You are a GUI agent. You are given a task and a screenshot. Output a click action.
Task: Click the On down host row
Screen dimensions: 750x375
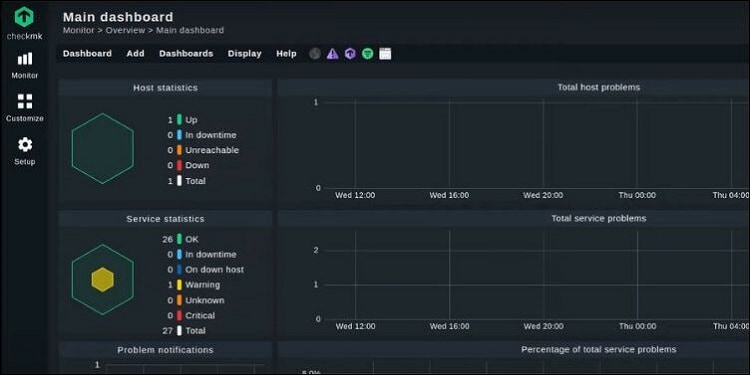coord(205,270)
